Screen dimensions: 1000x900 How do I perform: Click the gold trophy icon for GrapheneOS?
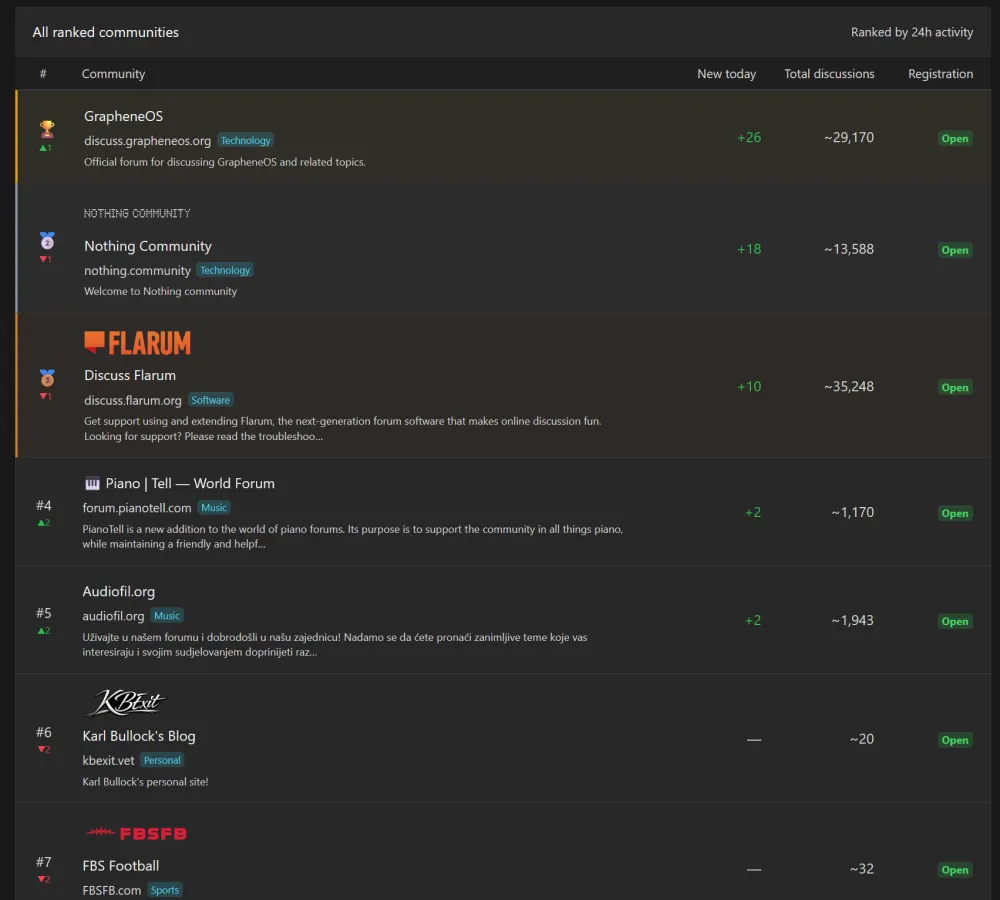click(47, 129)
